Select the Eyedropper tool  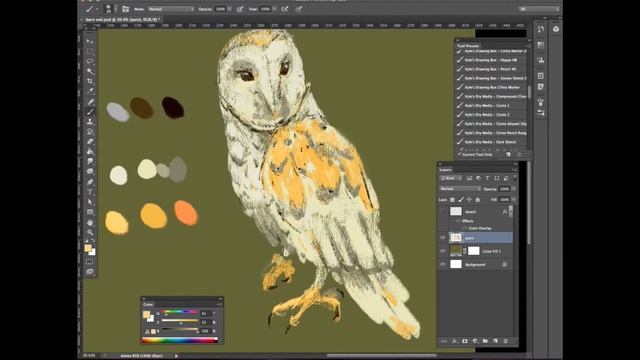coord(90,91)
